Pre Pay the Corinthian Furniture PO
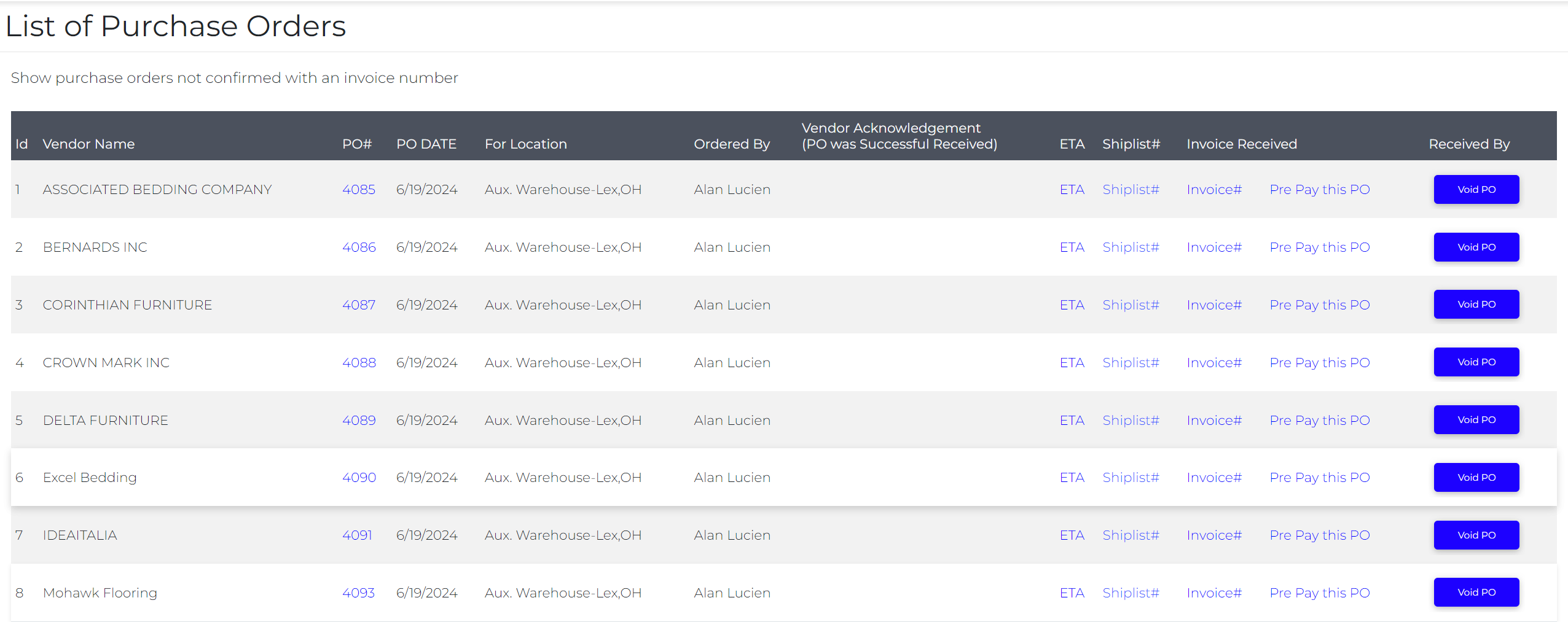Image resolution: width=1568 pixels, height=622 pixels. click(x=1320, y=305)
